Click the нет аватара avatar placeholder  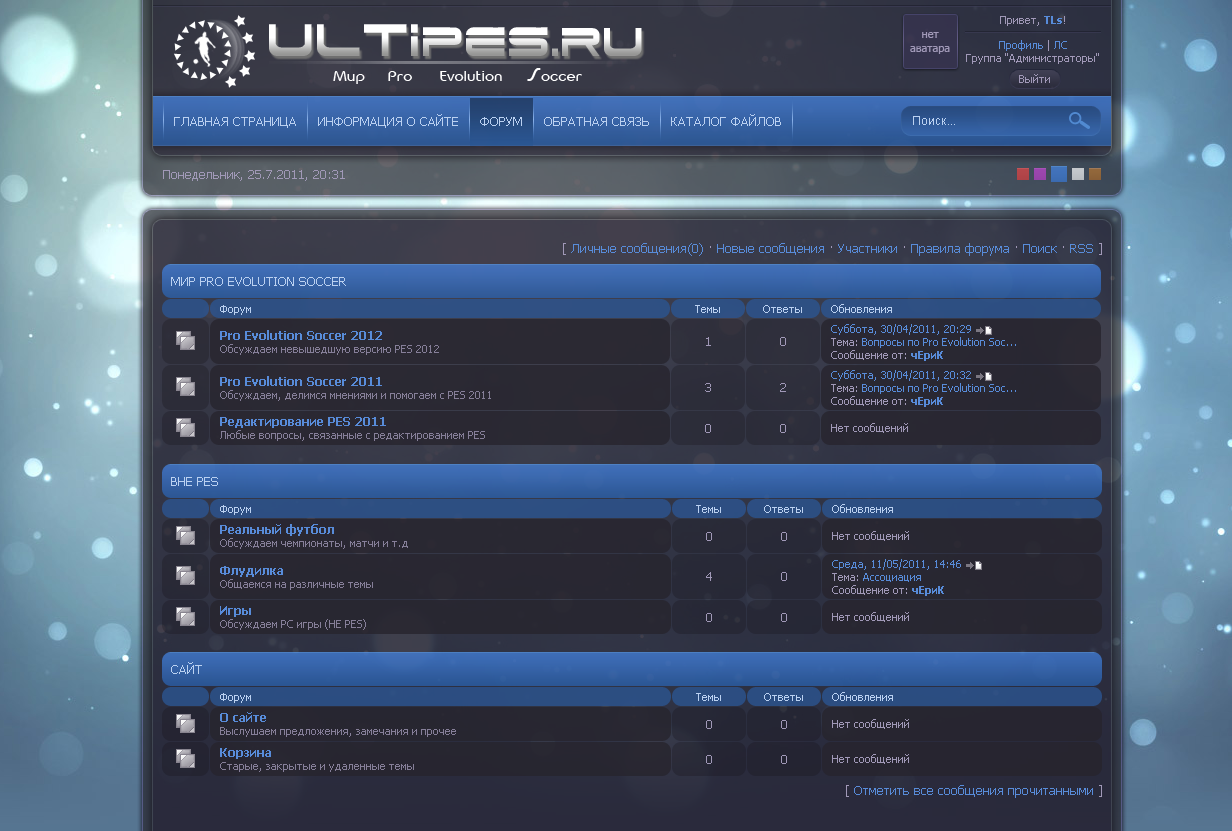coord(930,42)
